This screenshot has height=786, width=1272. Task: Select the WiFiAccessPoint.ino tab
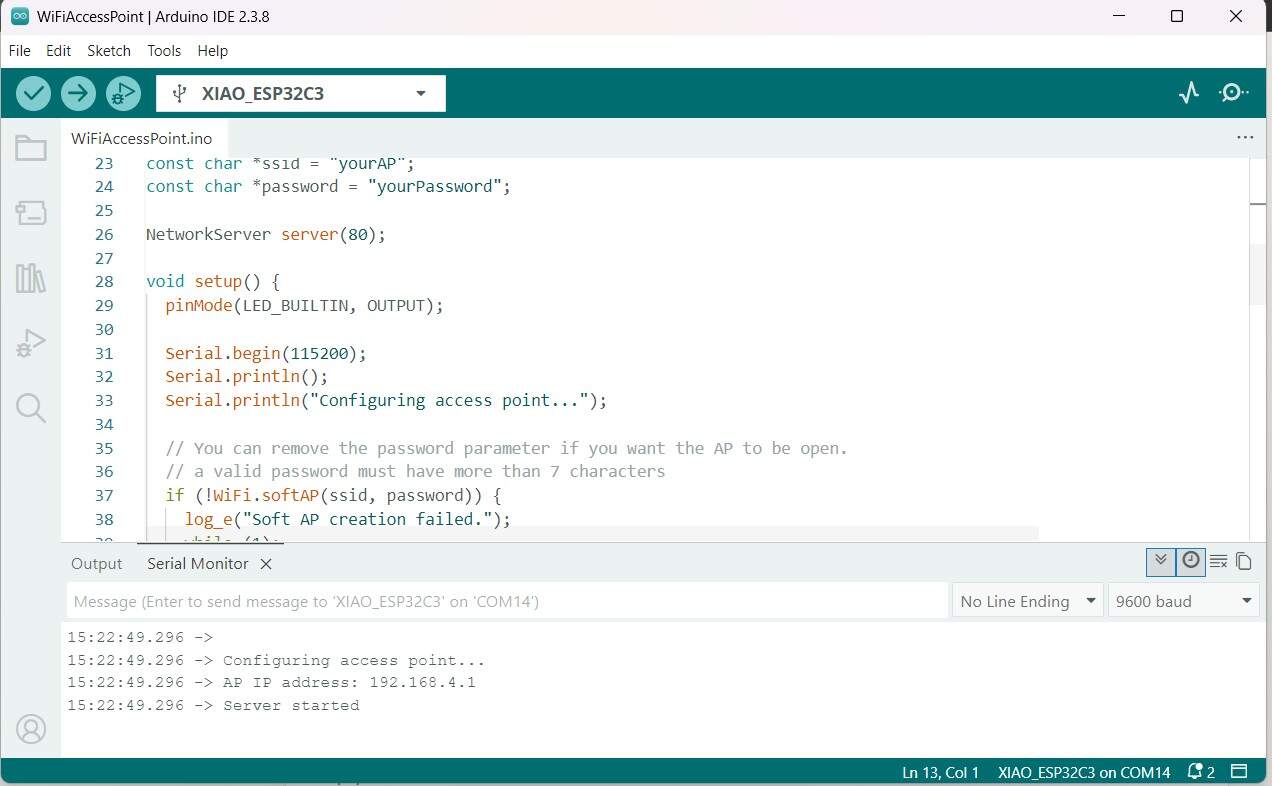pos(142,138)
